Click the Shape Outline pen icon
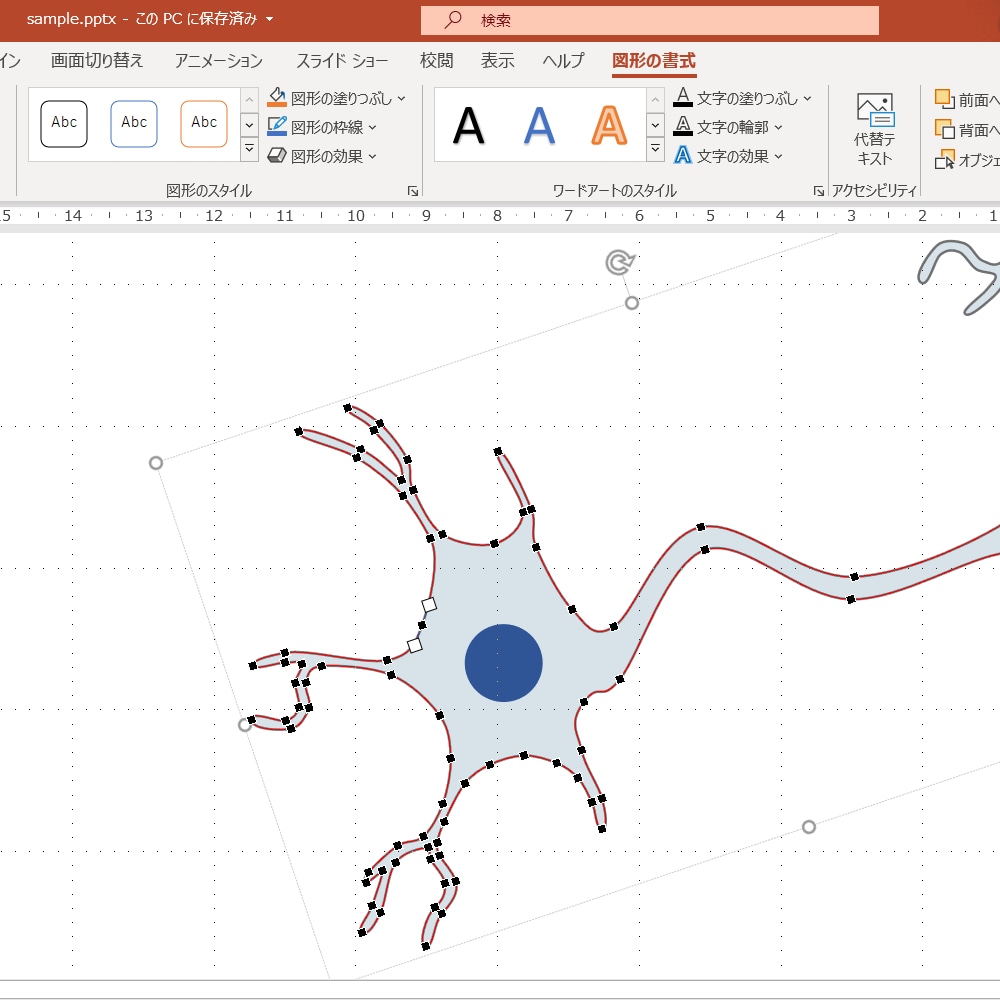The width and height of the screenshot is (1000, 1000). pos(277,126)
